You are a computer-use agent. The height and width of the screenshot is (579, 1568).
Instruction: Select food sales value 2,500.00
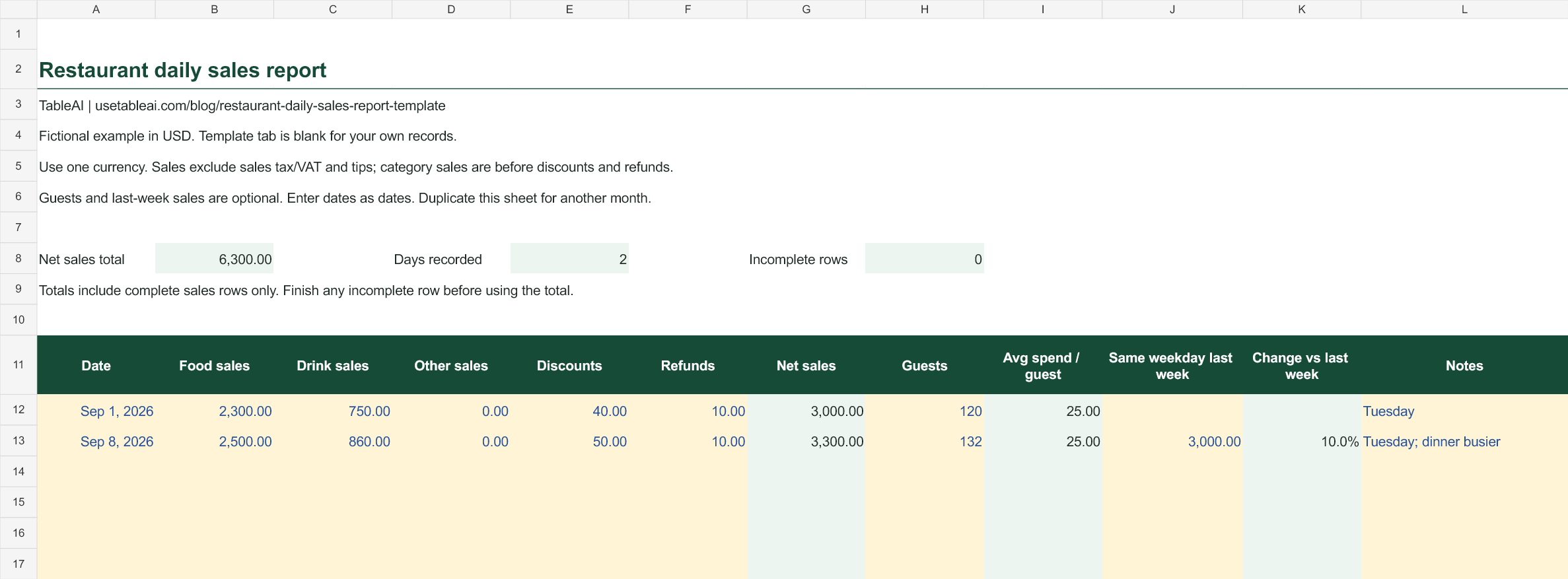215,442
